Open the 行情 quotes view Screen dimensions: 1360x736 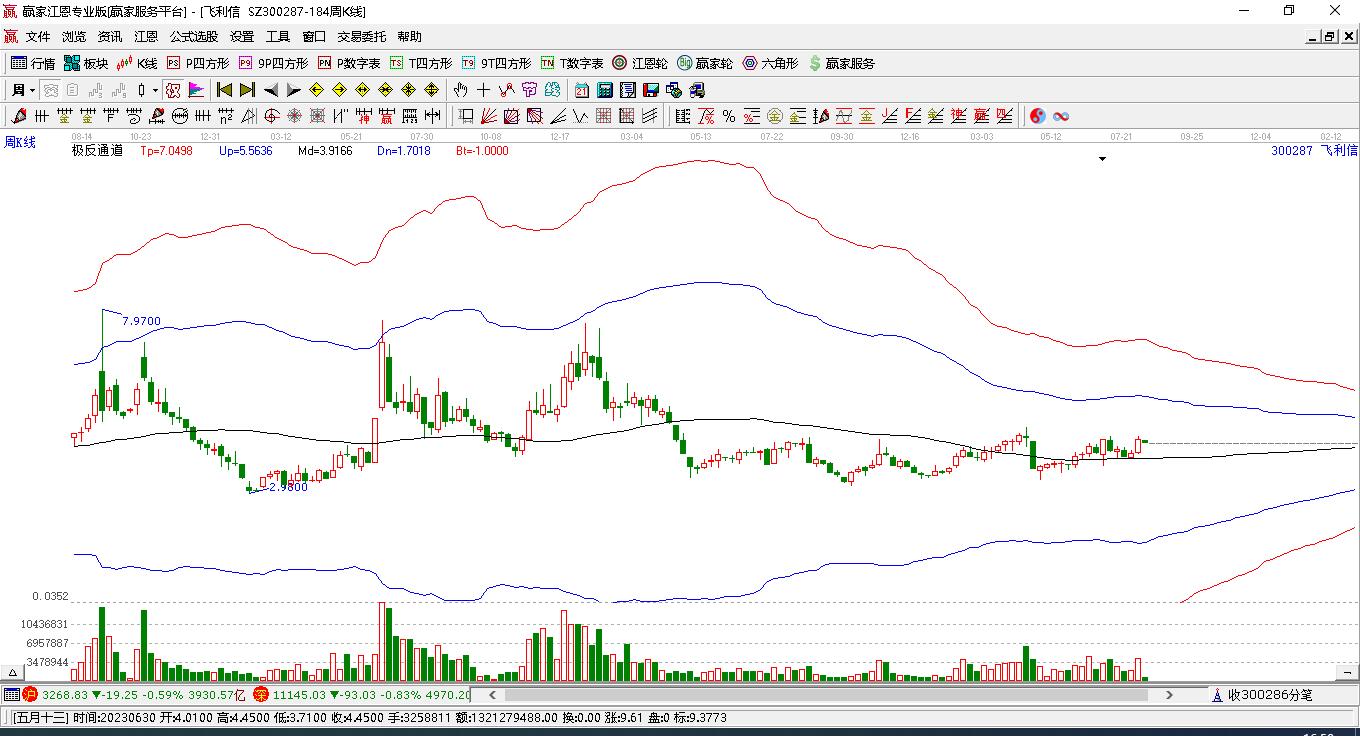pos(33,63)
